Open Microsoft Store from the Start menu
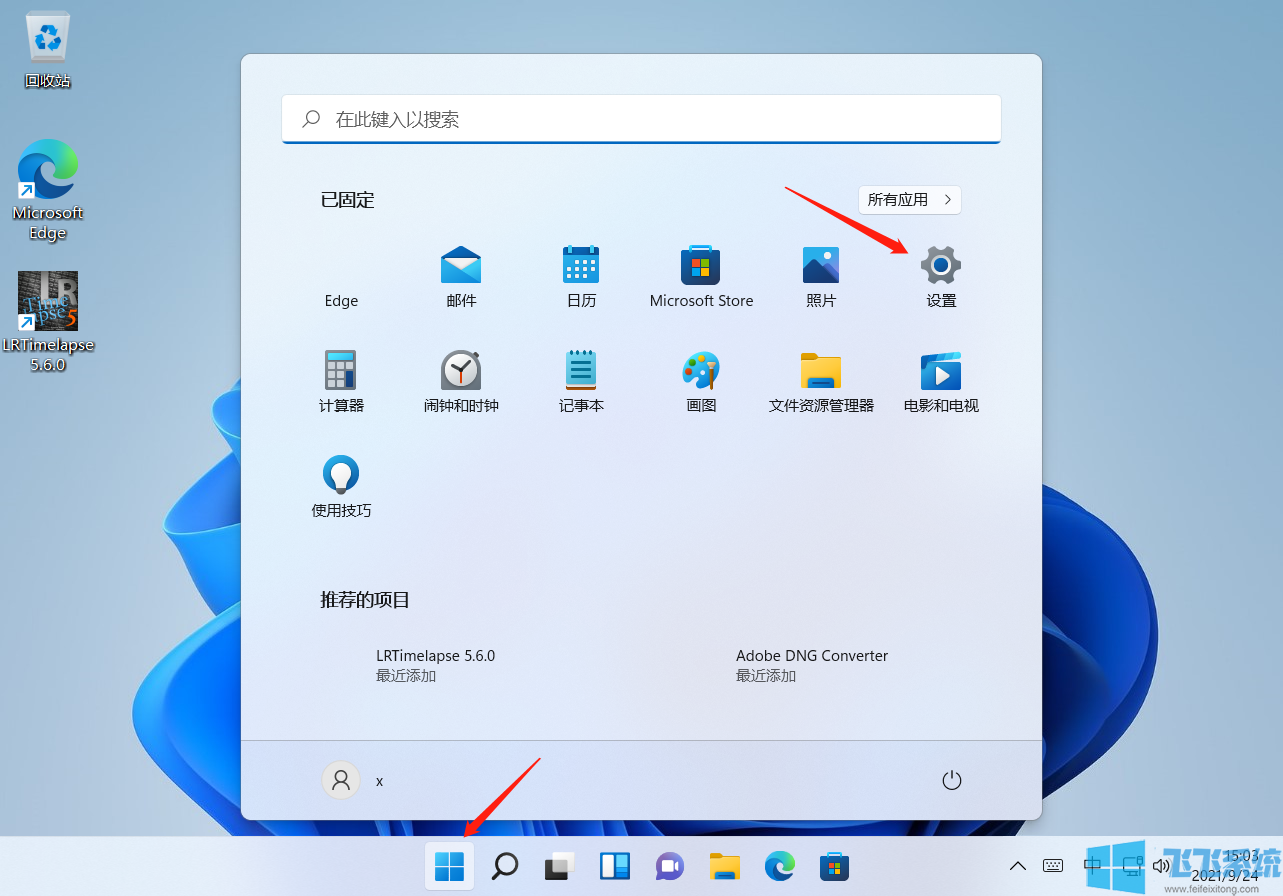Image resolution: width=1283 pixels, height=896 pixels. [x=700, y=276]
